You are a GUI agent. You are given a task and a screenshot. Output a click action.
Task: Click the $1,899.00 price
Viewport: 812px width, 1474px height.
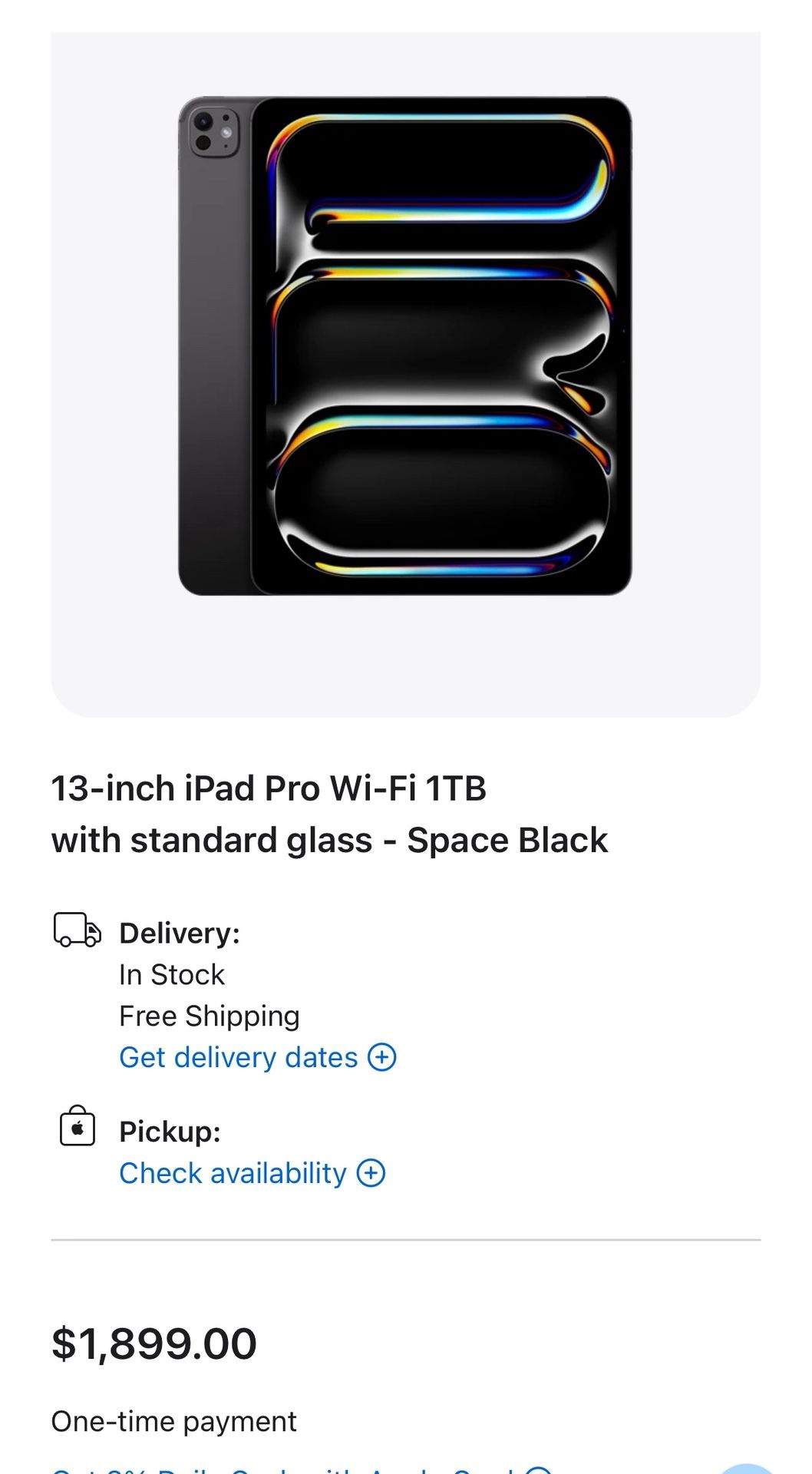[x=154, y=1343]
